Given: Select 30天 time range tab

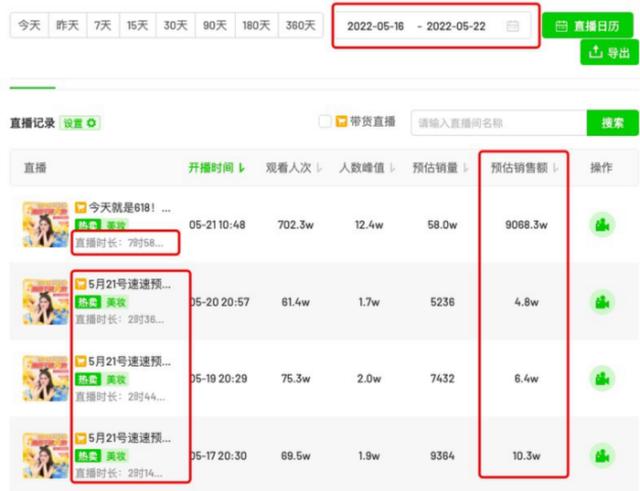Looking at the screenshot, I should tap(175, 26).
